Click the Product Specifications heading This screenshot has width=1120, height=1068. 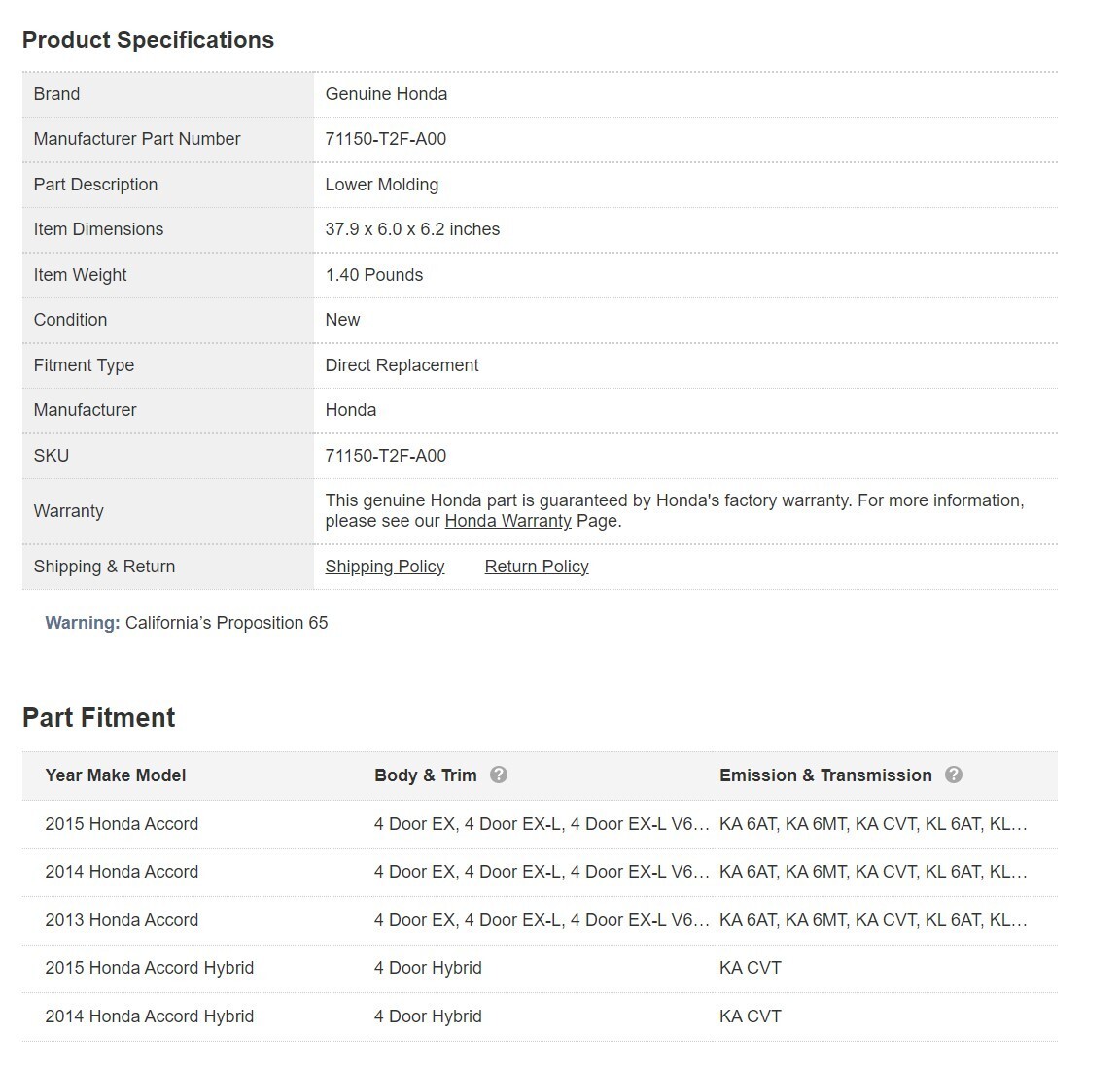(148, 40)
